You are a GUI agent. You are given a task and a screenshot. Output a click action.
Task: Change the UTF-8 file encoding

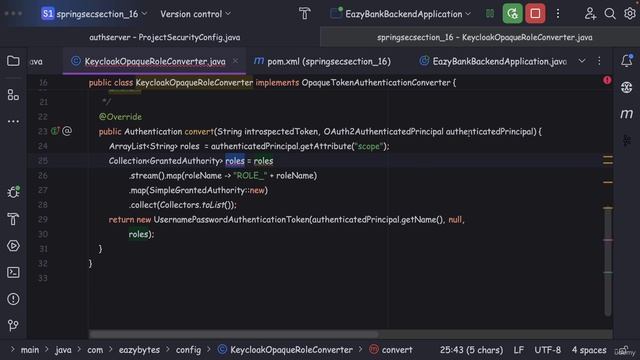(x=547, y=350)
